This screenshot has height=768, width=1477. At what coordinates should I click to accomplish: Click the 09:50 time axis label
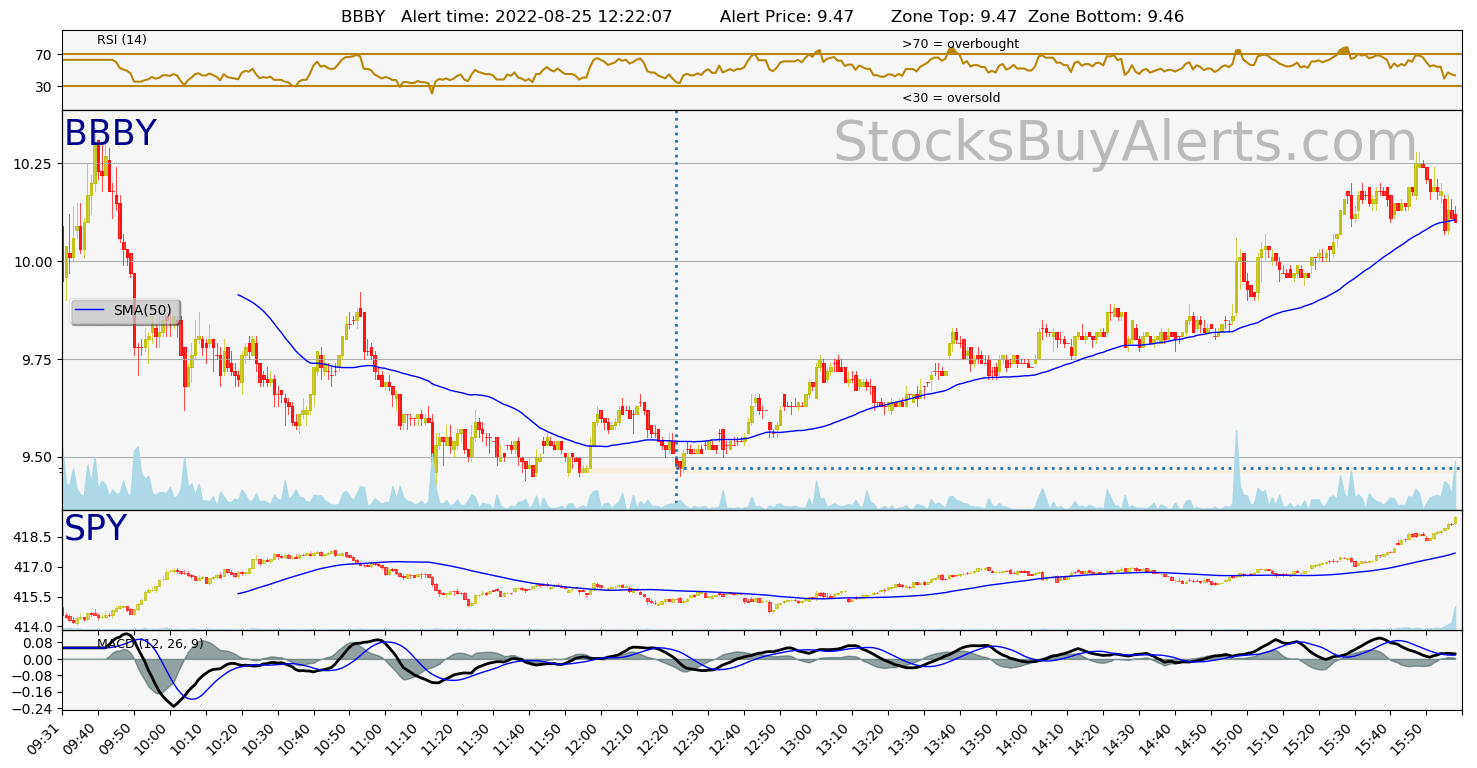(x=117, y=738)
